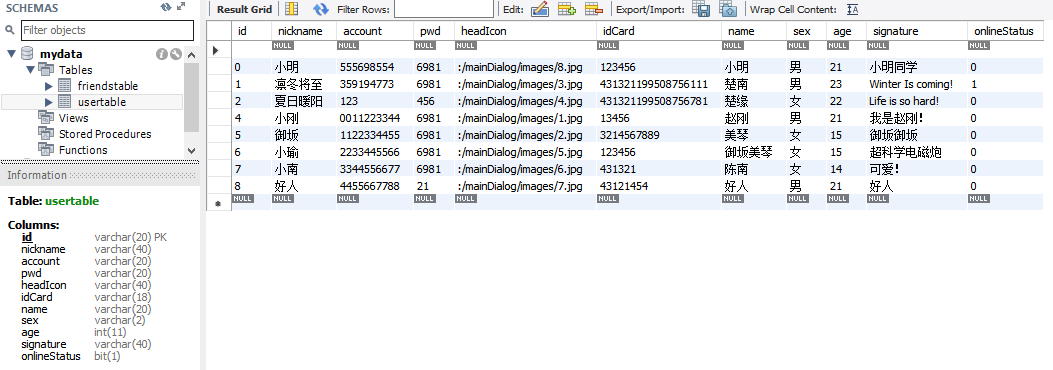Click the insert new row icon
Screen dimensions: 1053x370
click(567, 9)
